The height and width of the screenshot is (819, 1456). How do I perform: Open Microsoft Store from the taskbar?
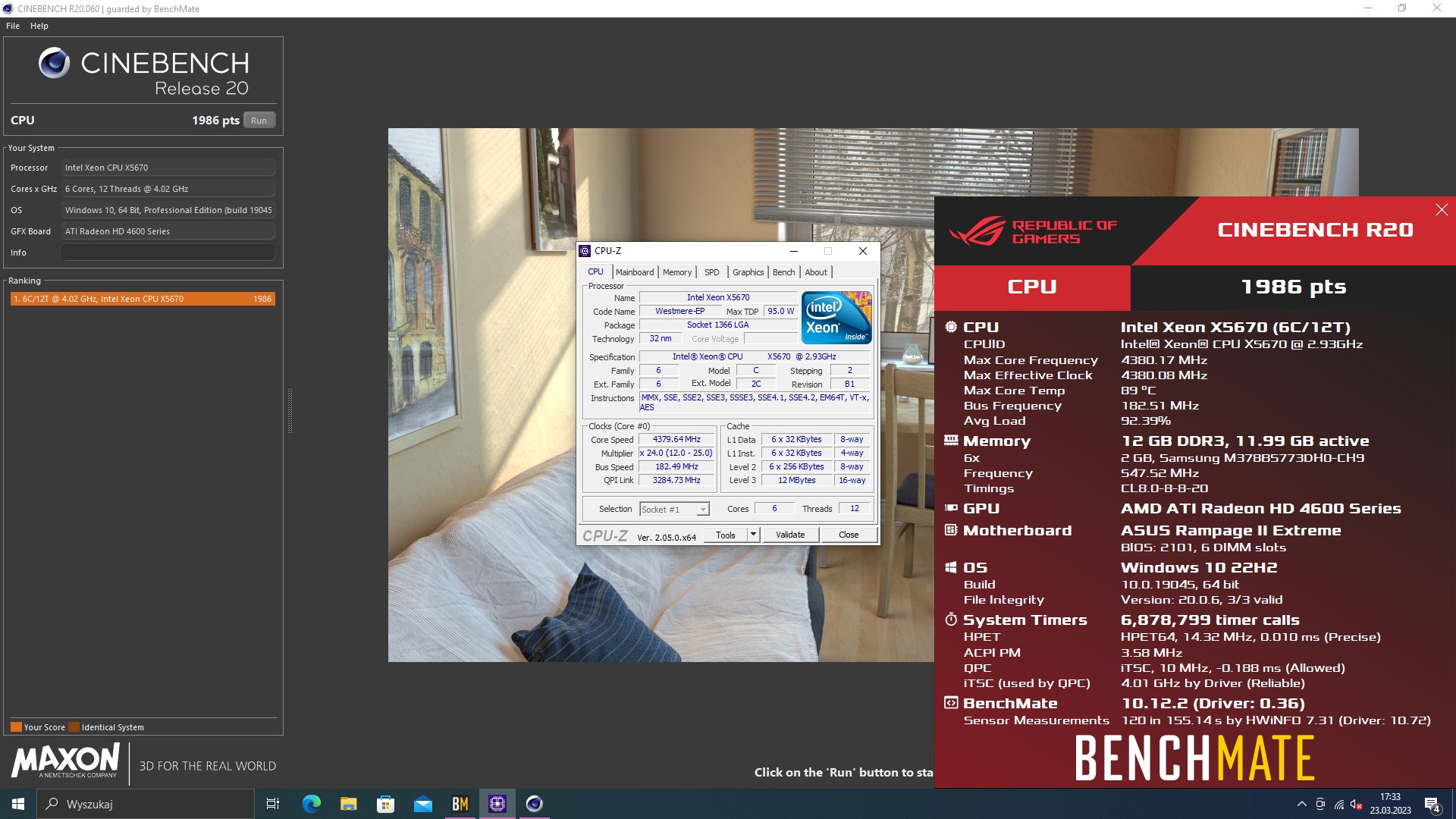385,804
